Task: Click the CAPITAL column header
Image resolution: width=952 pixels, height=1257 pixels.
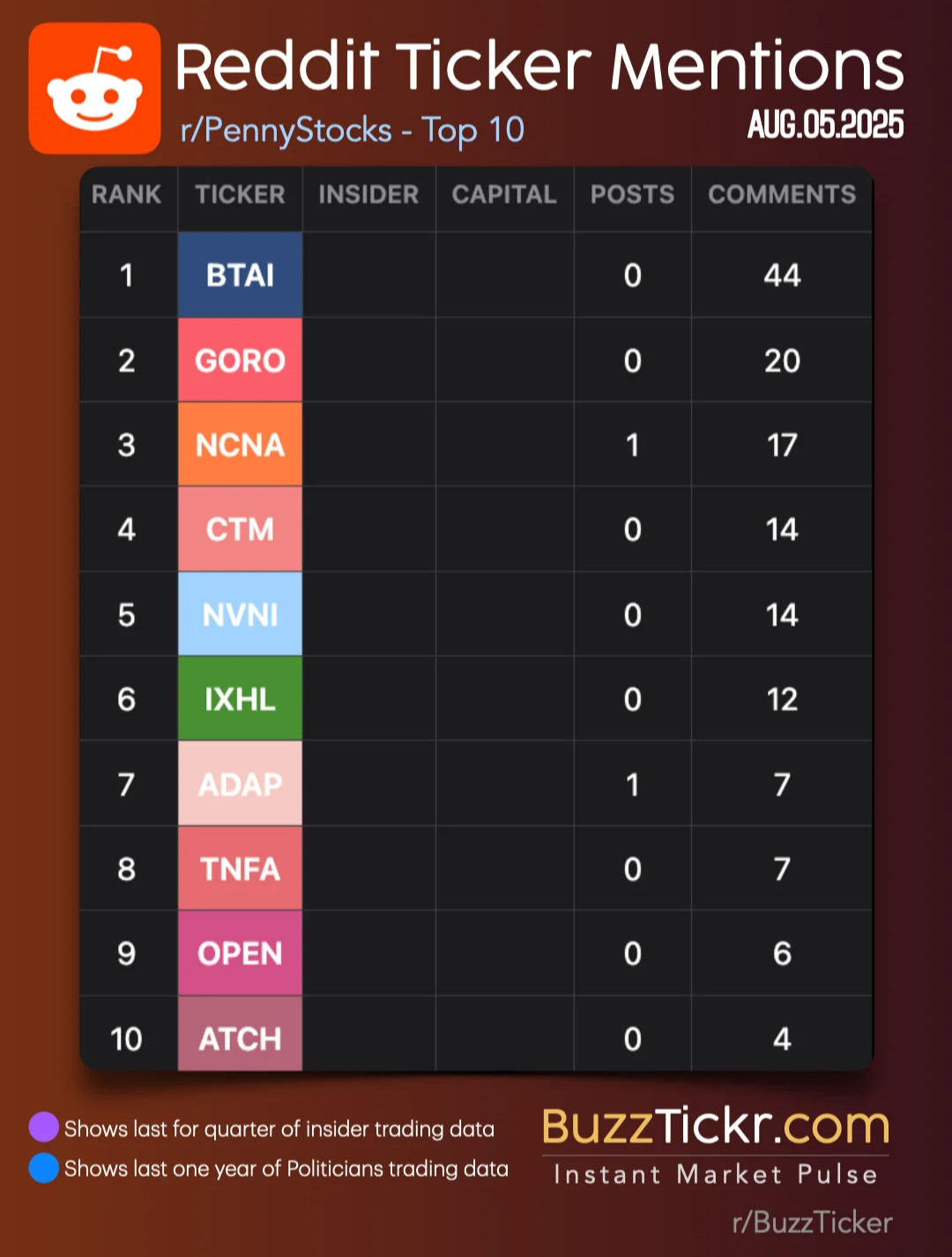Action: point(504,194)
